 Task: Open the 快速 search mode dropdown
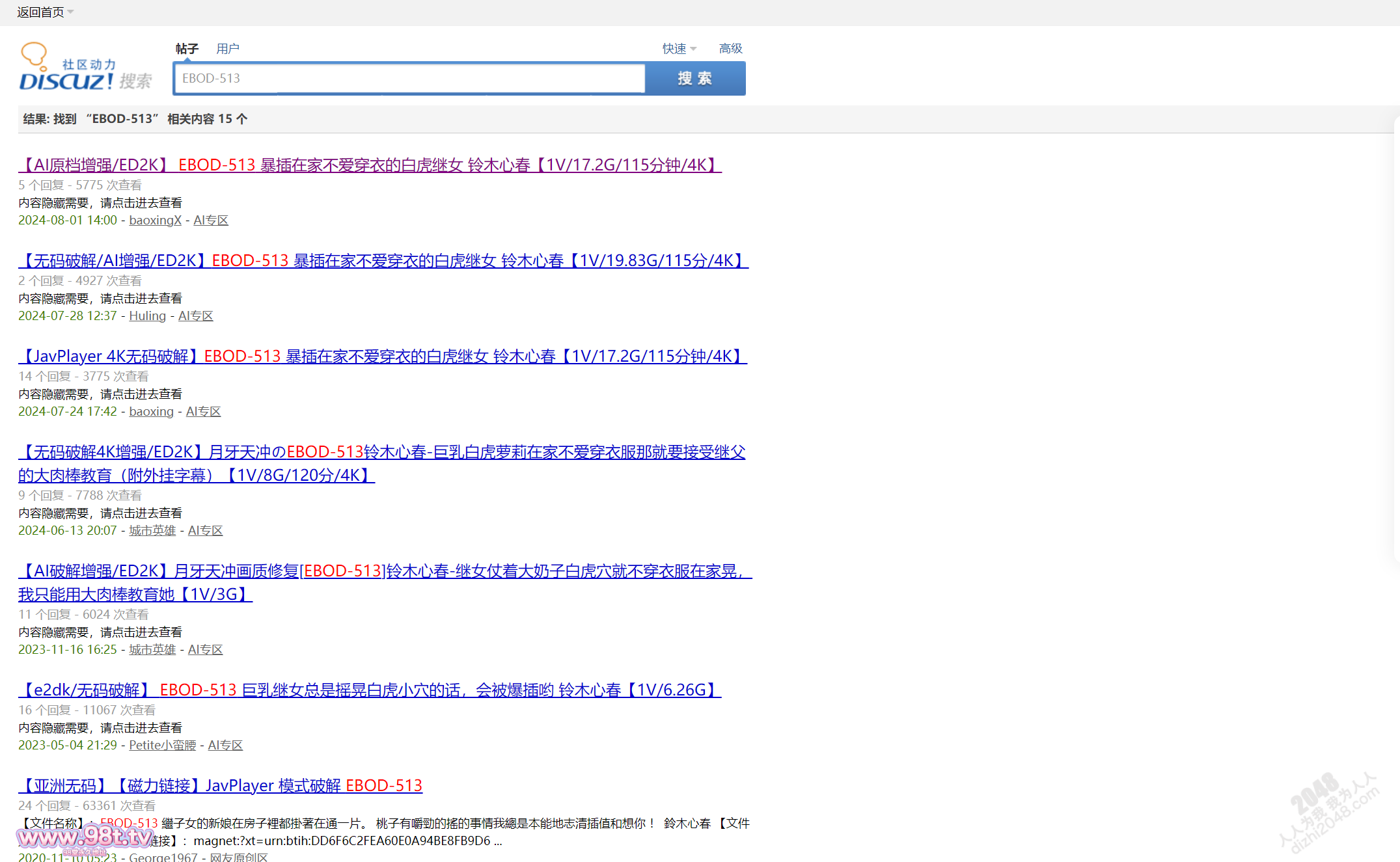click(679, 49)
